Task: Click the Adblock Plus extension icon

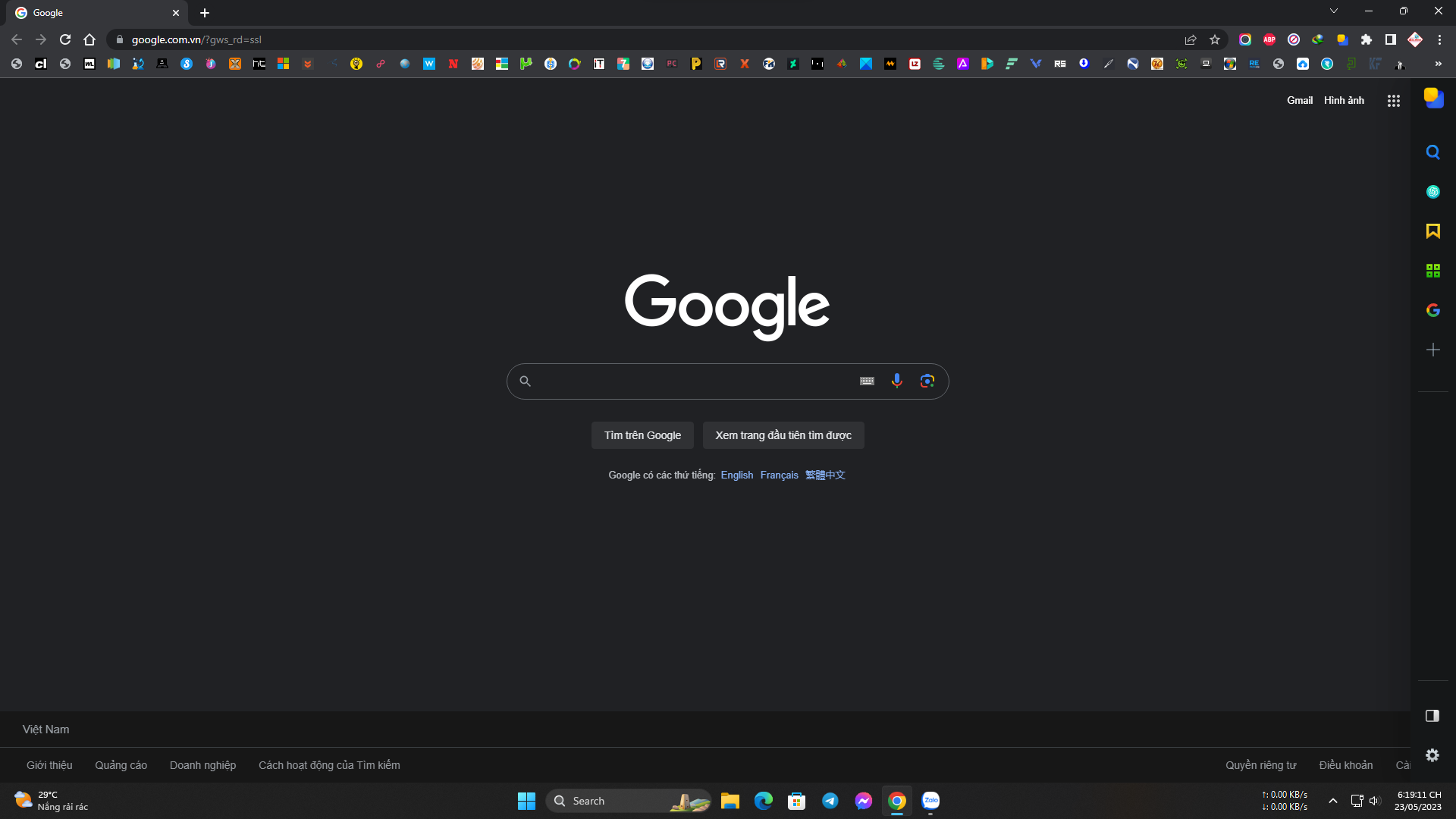Action: click(1269, 39)
